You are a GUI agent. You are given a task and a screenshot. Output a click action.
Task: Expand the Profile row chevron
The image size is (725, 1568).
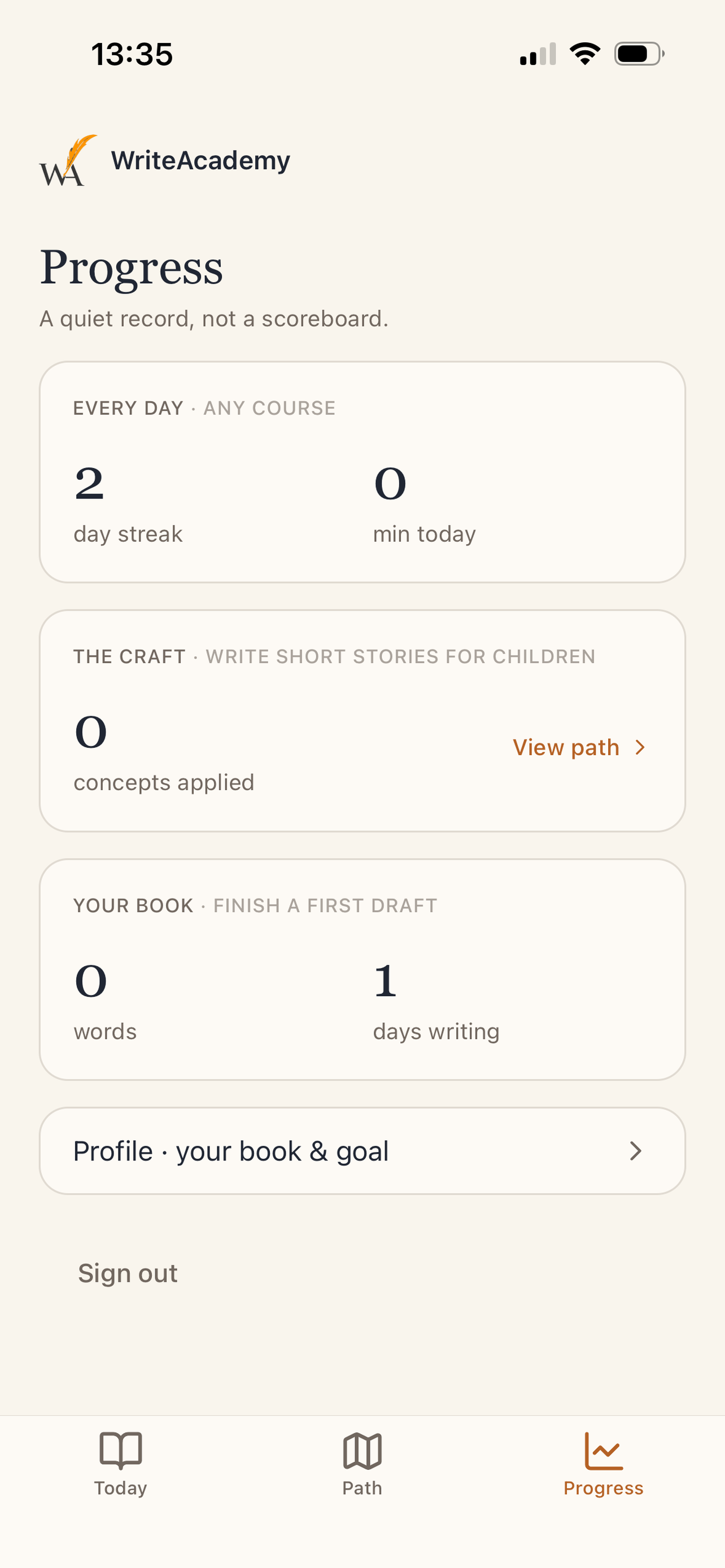coord(636,1150)
